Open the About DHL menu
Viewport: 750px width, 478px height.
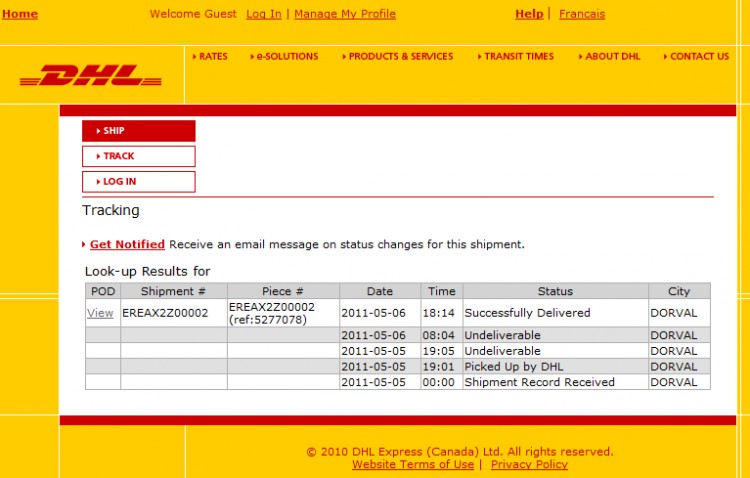point(612,57)
